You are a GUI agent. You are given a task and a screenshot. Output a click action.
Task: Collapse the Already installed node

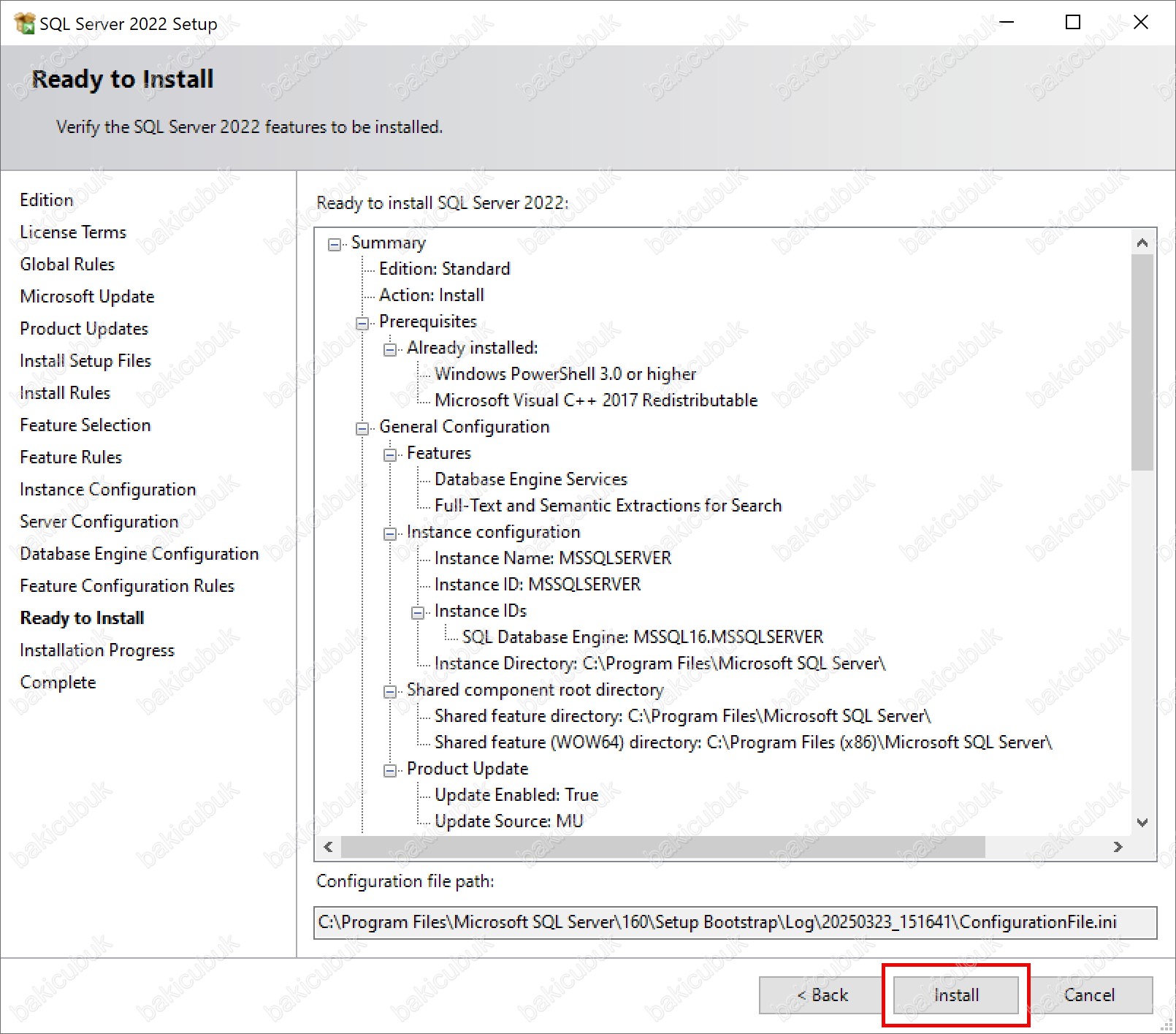(x=390, y=349)
